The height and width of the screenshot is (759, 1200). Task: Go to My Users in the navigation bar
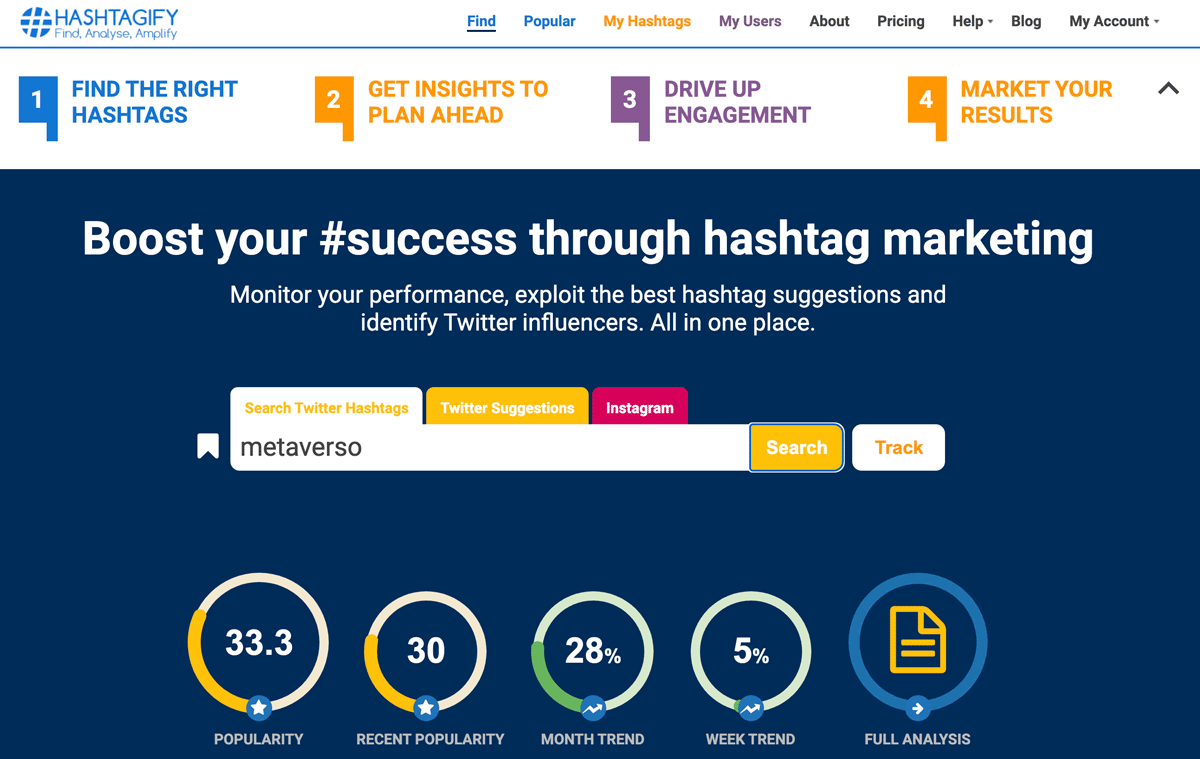pyautogui.click(x=750, y=20)
